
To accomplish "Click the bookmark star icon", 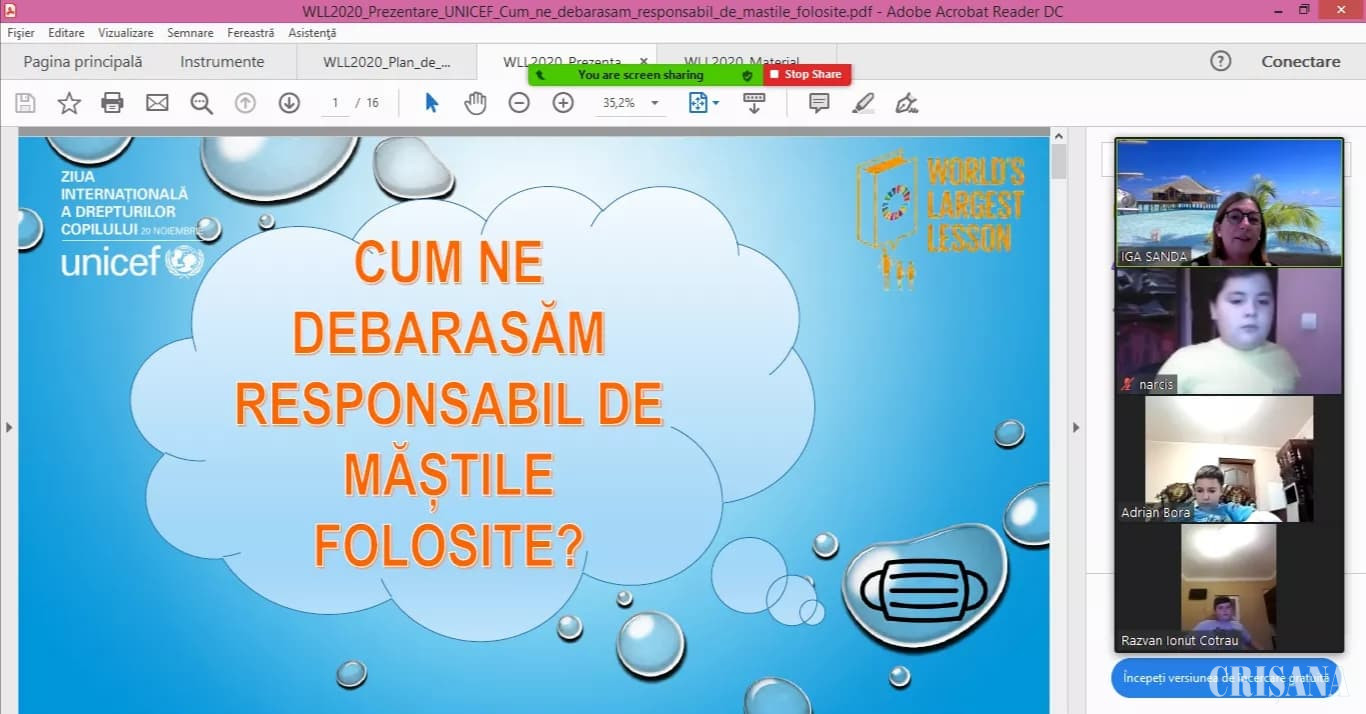I will [x=69, y=103].
